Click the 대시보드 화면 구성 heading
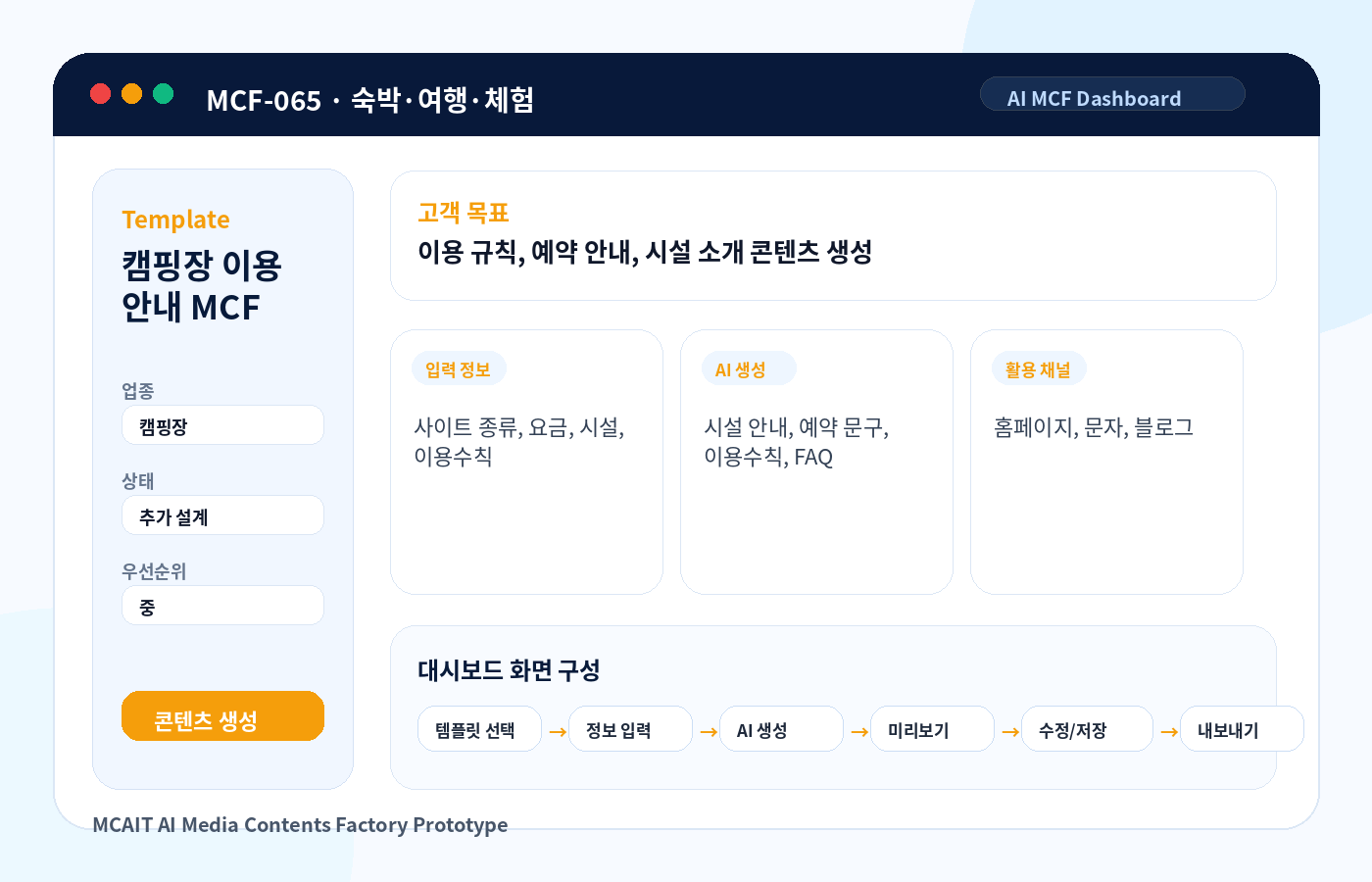The image size is (1372, 882). tap(509, 670)
